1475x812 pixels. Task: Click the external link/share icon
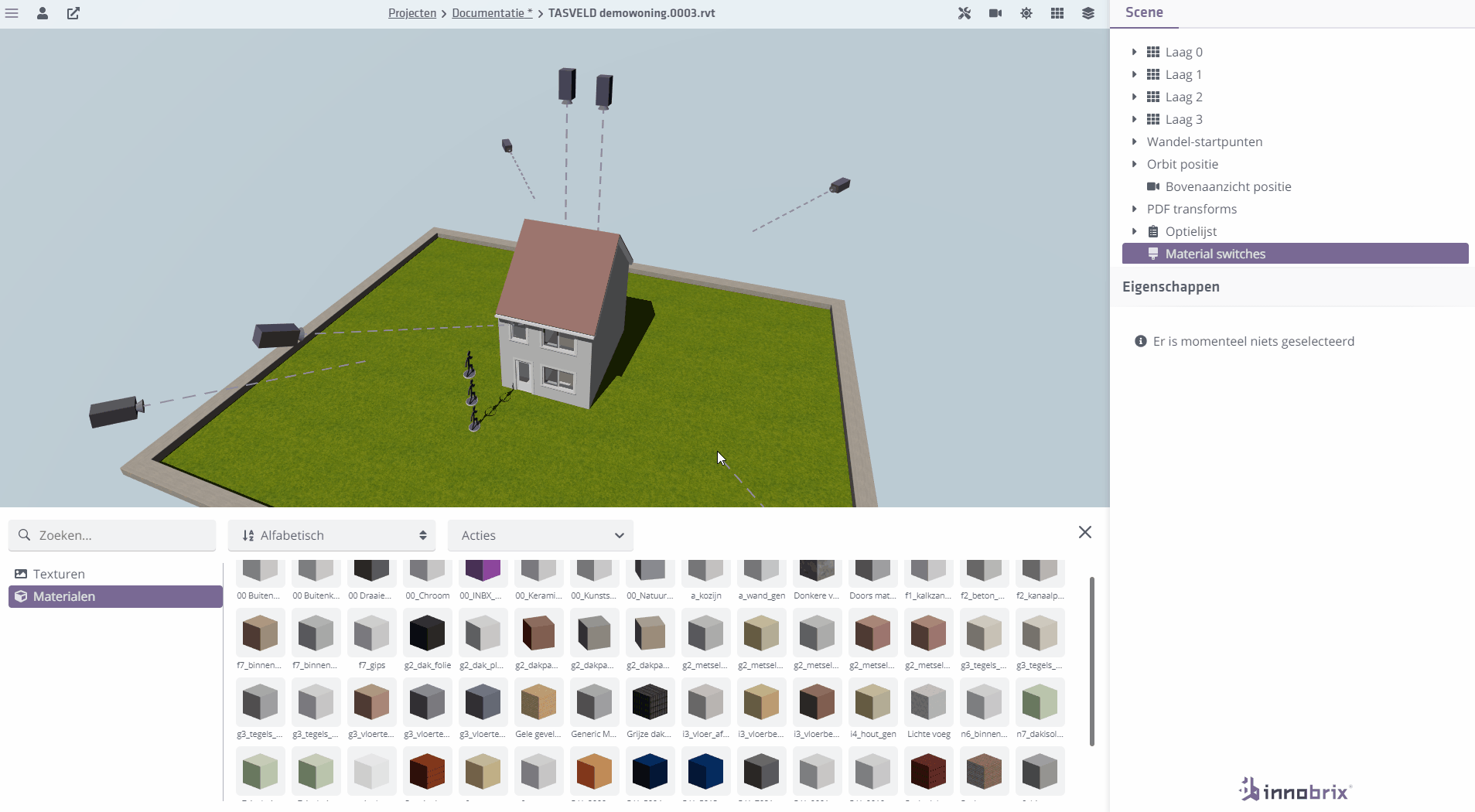coord(73,13)
